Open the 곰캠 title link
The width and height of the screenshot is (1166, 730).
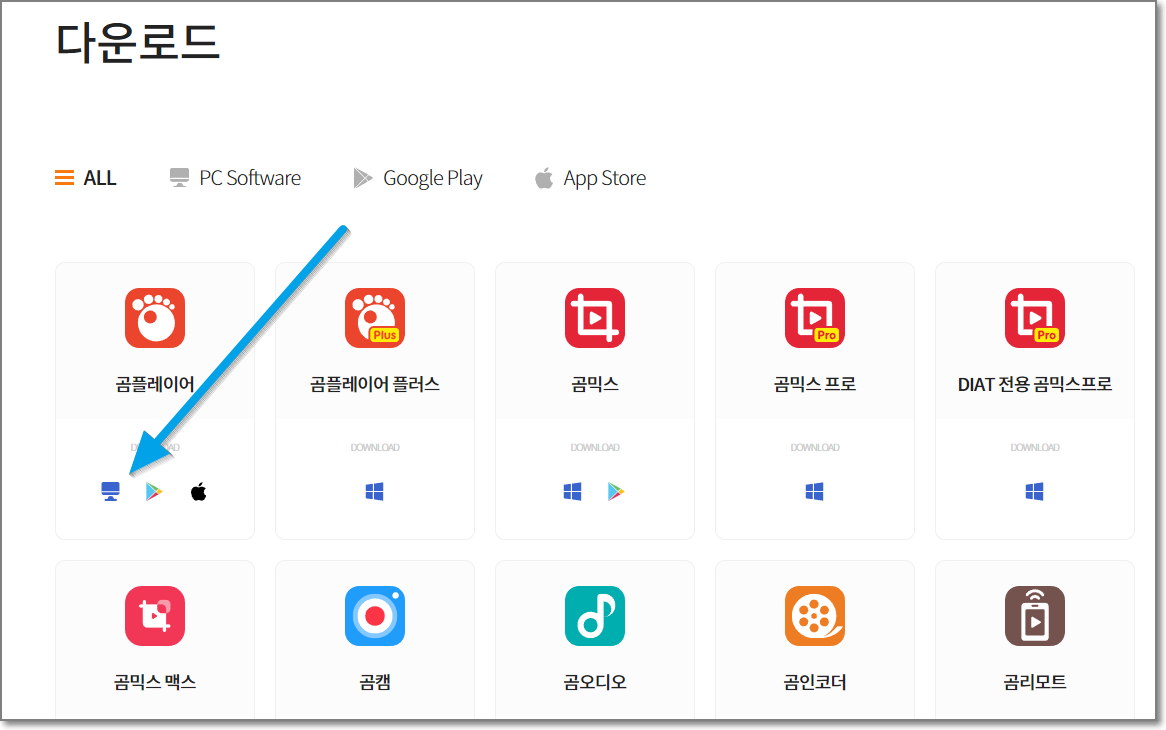[x=375, y=682]
